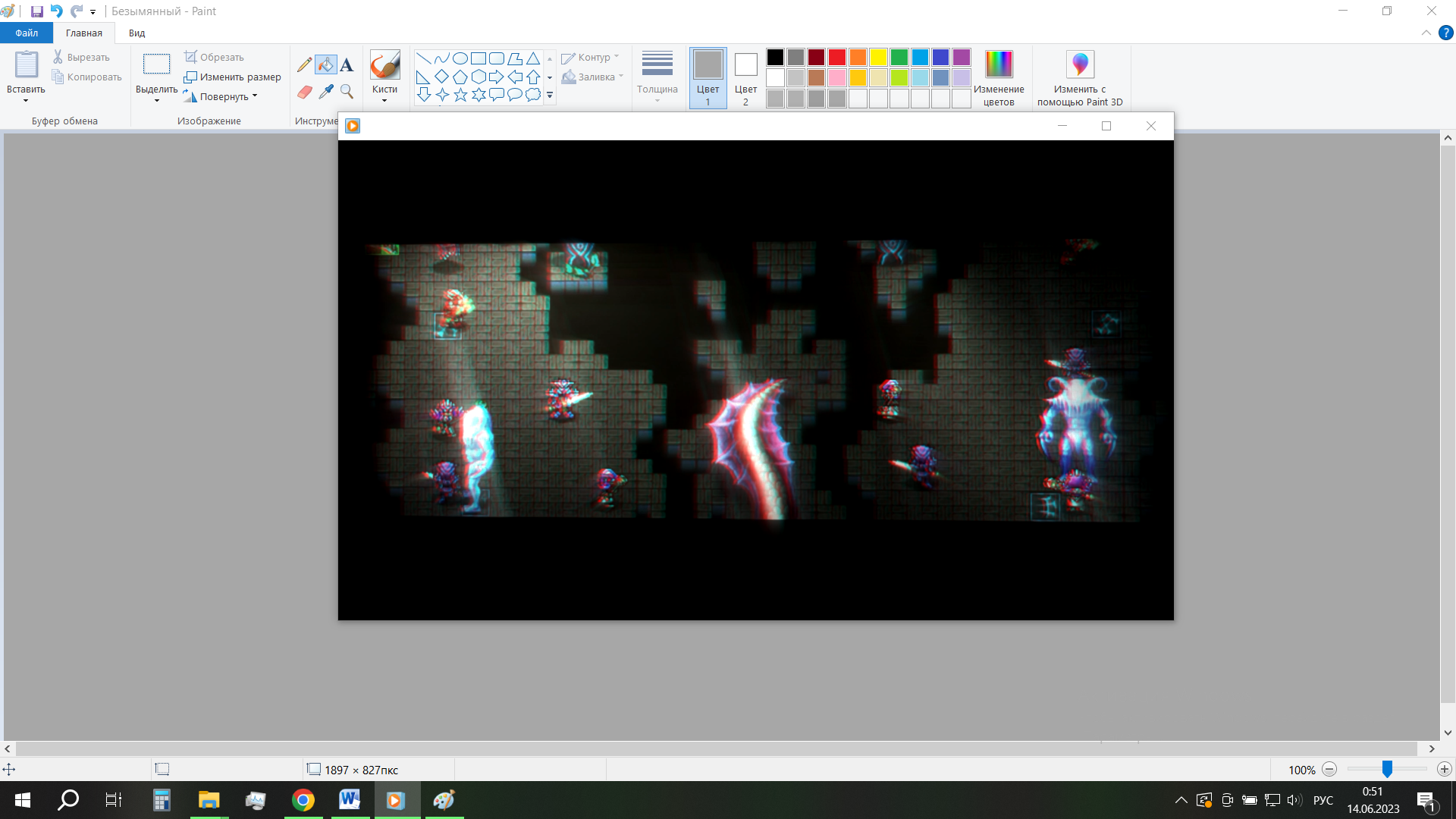Viewport: 1456px width, 819px height.
Task: Choose the rounded rectangle shape
Action: [x=497, y=58]
